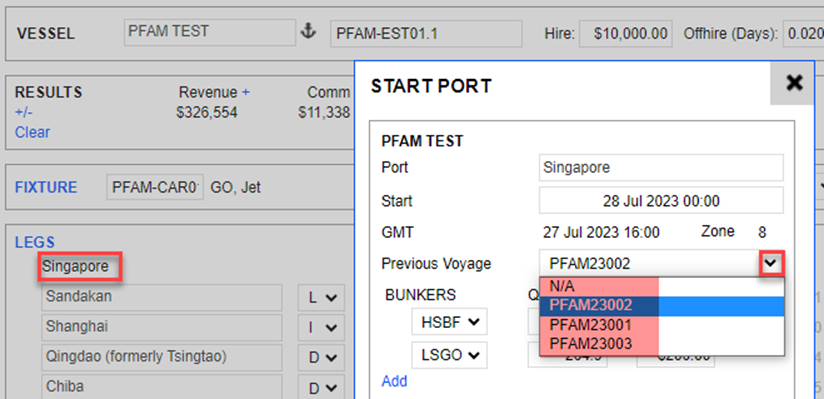Image resolution: width=824 pixels, height=399 pixels.
Task: Click the Add bunker link
Action: click(x=394, y=381)
